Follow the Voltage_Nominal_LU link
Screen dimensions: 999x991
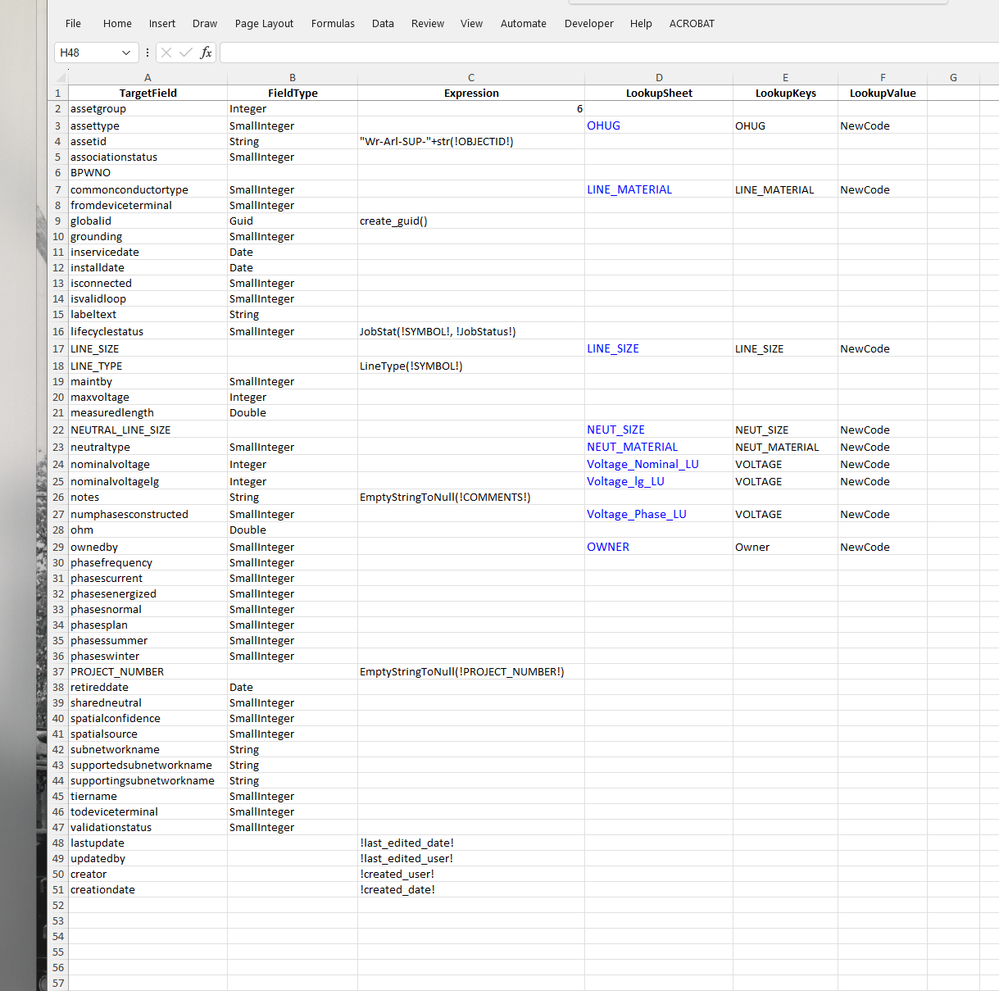pos(642,464)
